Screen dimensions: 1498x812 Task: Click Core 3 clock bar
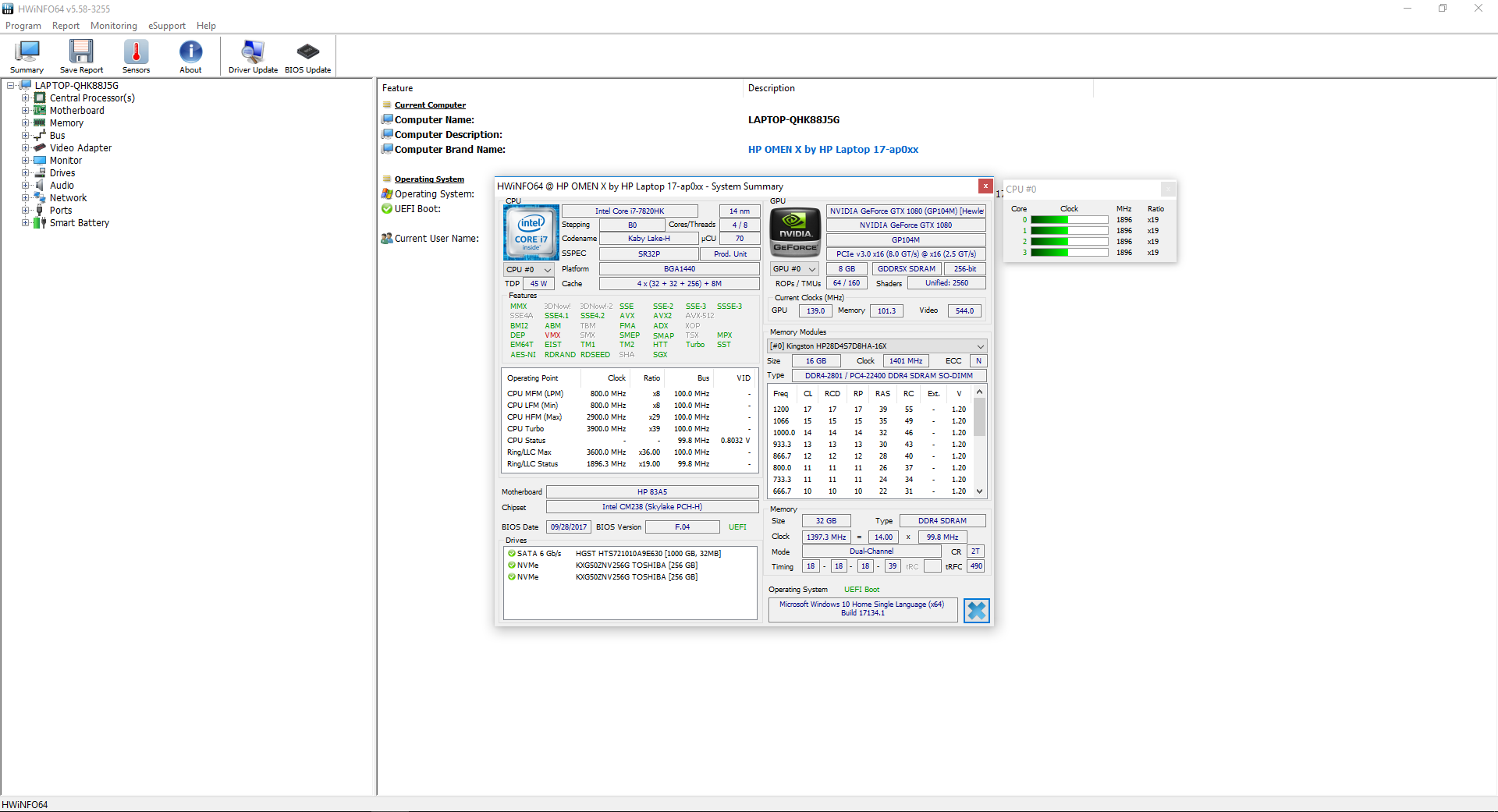(1069, 253)
